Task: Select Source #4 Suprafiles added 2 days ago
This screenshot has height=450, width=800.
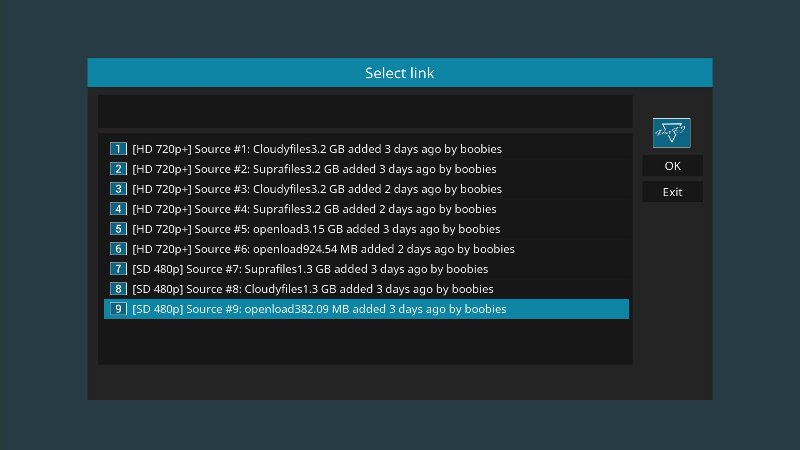Action: [x=366, y=209]
